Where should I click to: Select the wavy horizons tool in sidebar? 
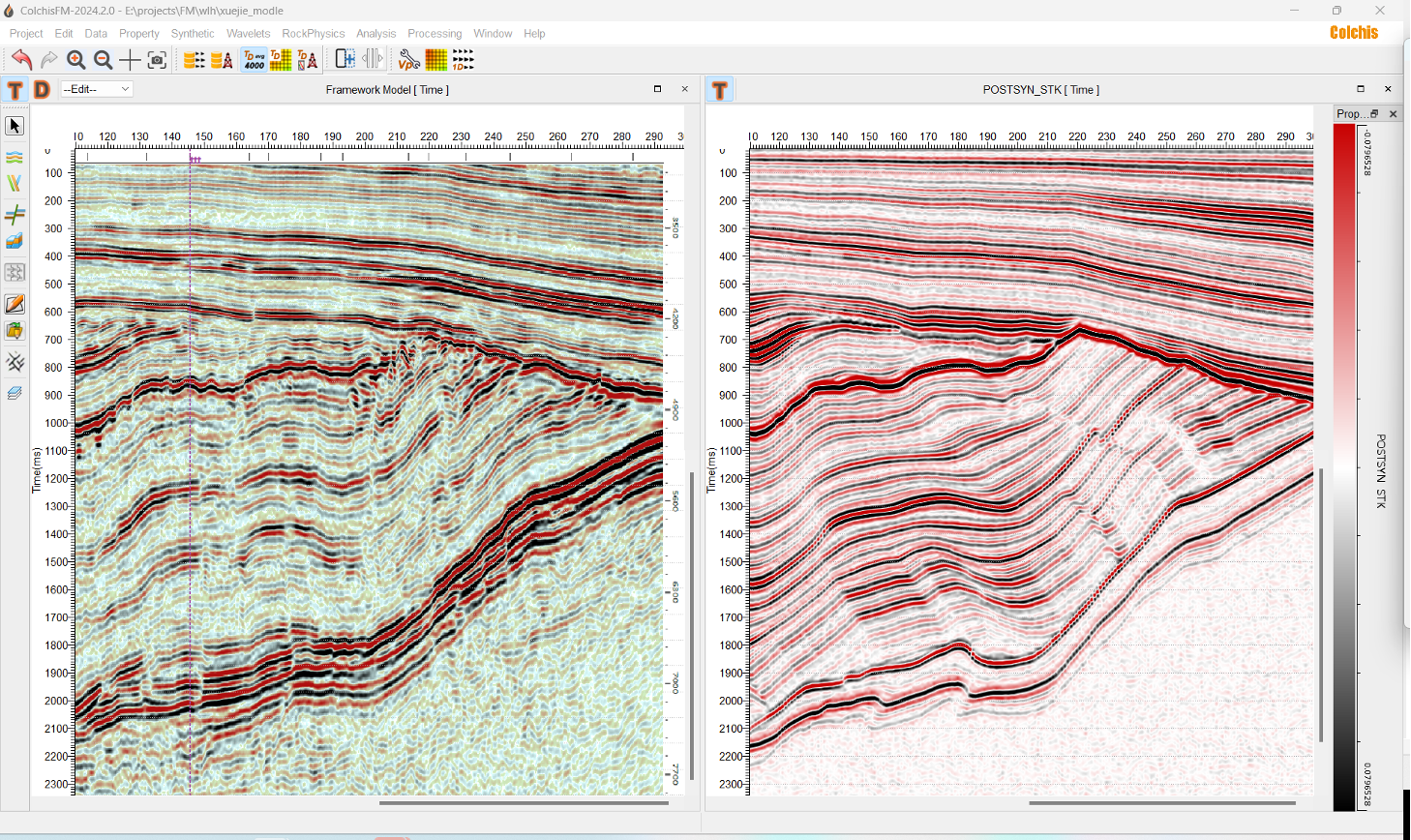15,157
